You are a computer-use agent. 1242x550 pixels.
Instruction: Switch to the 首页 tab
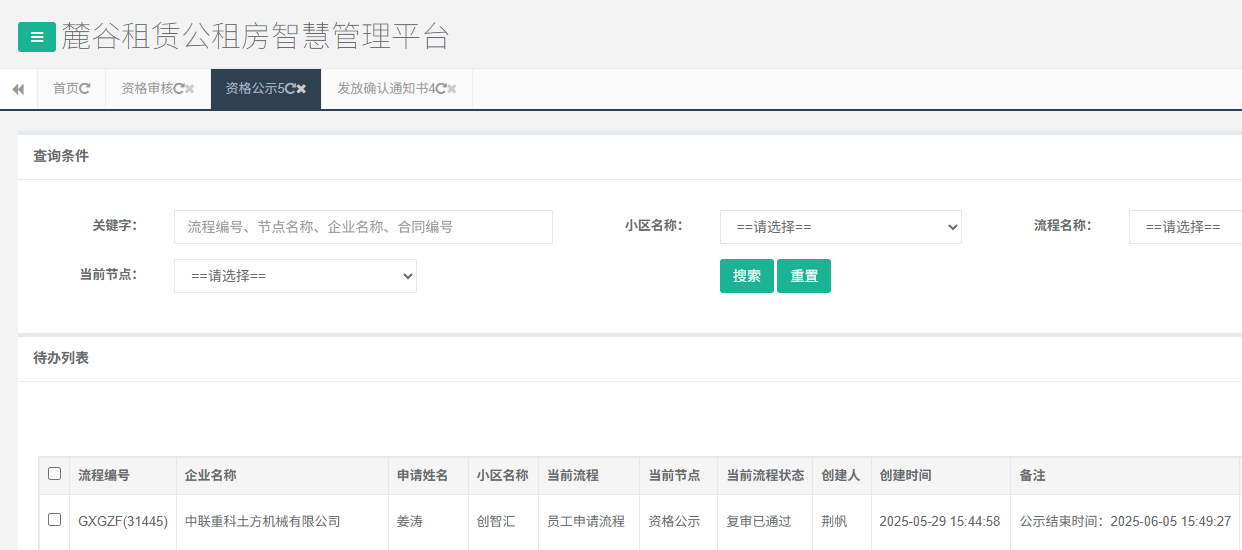click(x=65, y=89)
